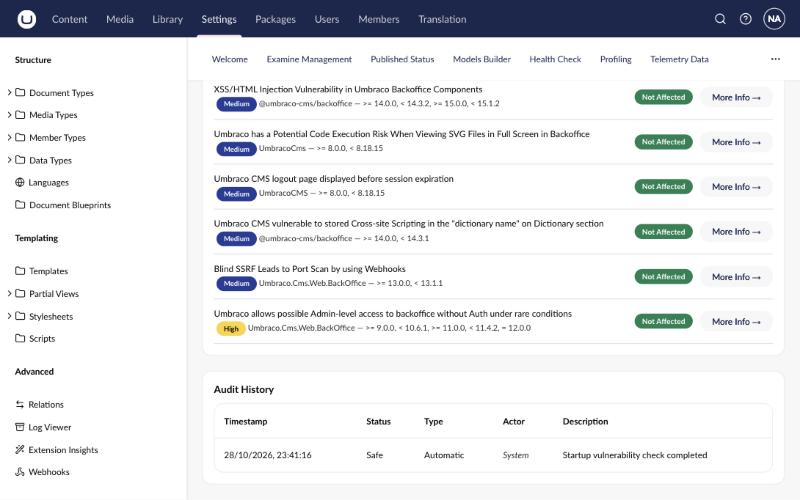Switch to the Examine Management tab

coord(309,59)
